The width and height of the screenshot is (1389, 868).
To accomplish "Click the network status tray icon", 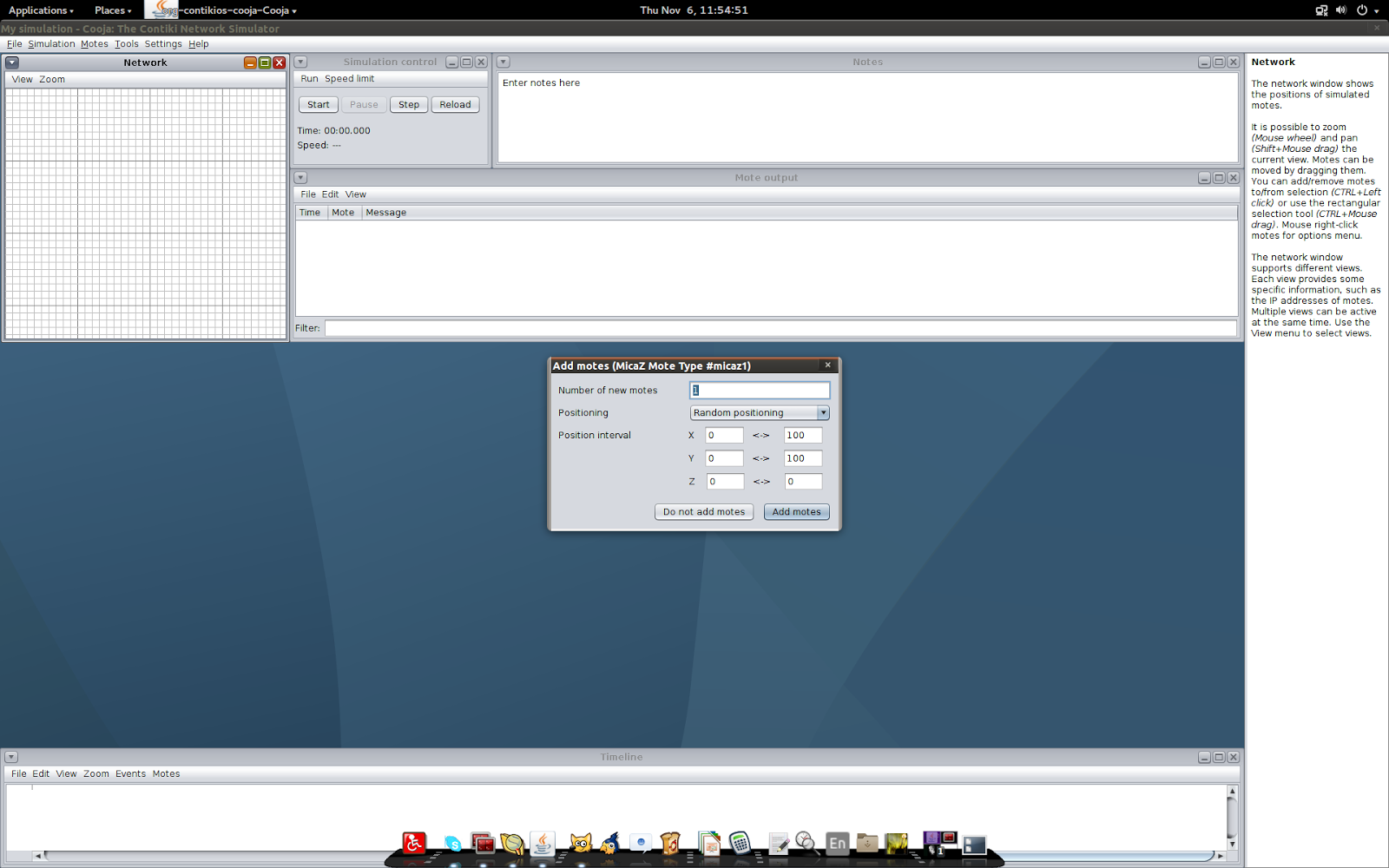I will click(x=1321, y=10).
